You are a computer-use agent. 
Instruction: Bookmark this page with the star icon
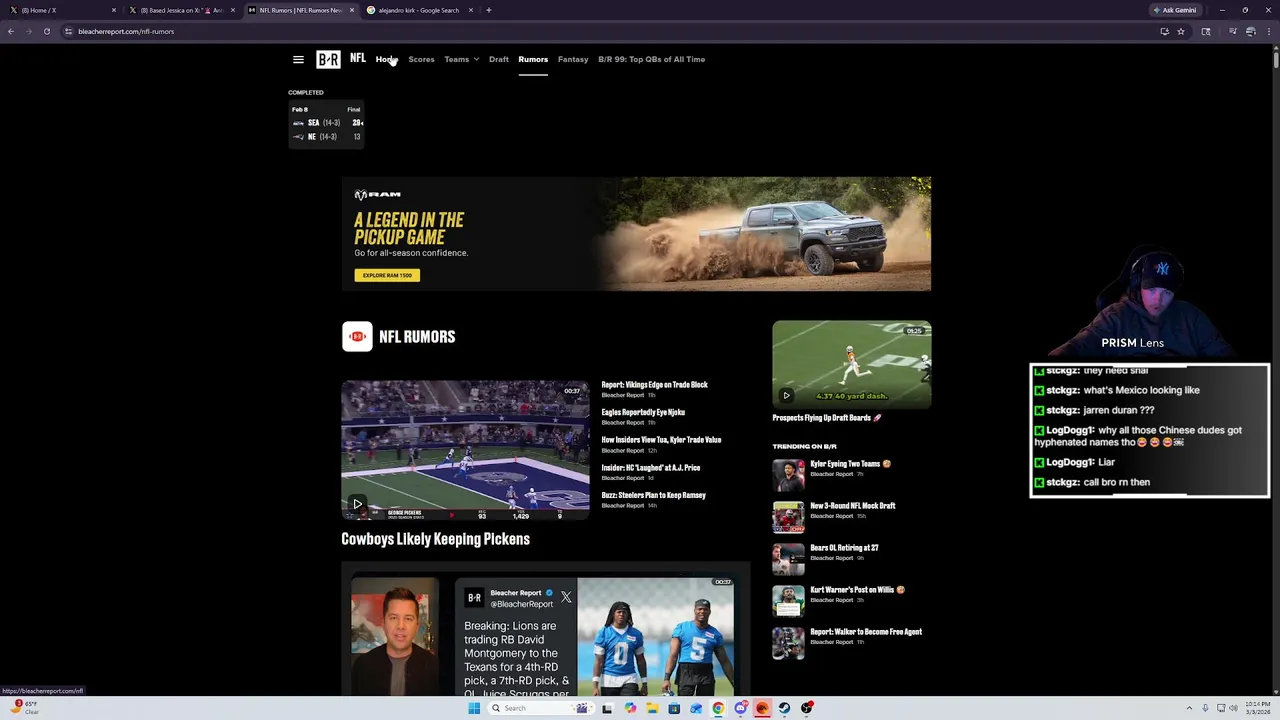(x=1181, y=31)
